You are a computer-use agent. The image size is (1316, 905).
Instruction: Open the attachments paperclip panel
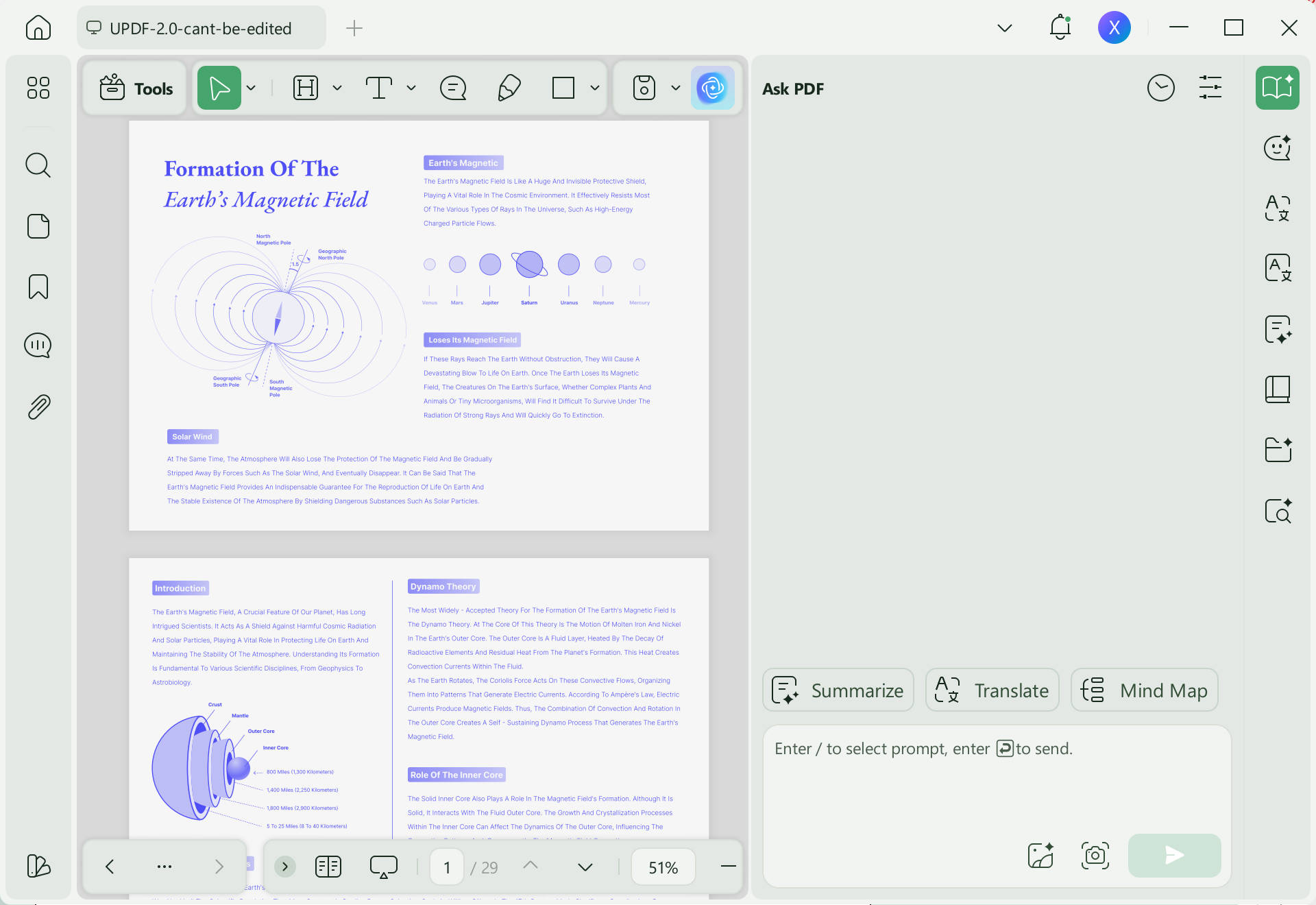(38, 407)
